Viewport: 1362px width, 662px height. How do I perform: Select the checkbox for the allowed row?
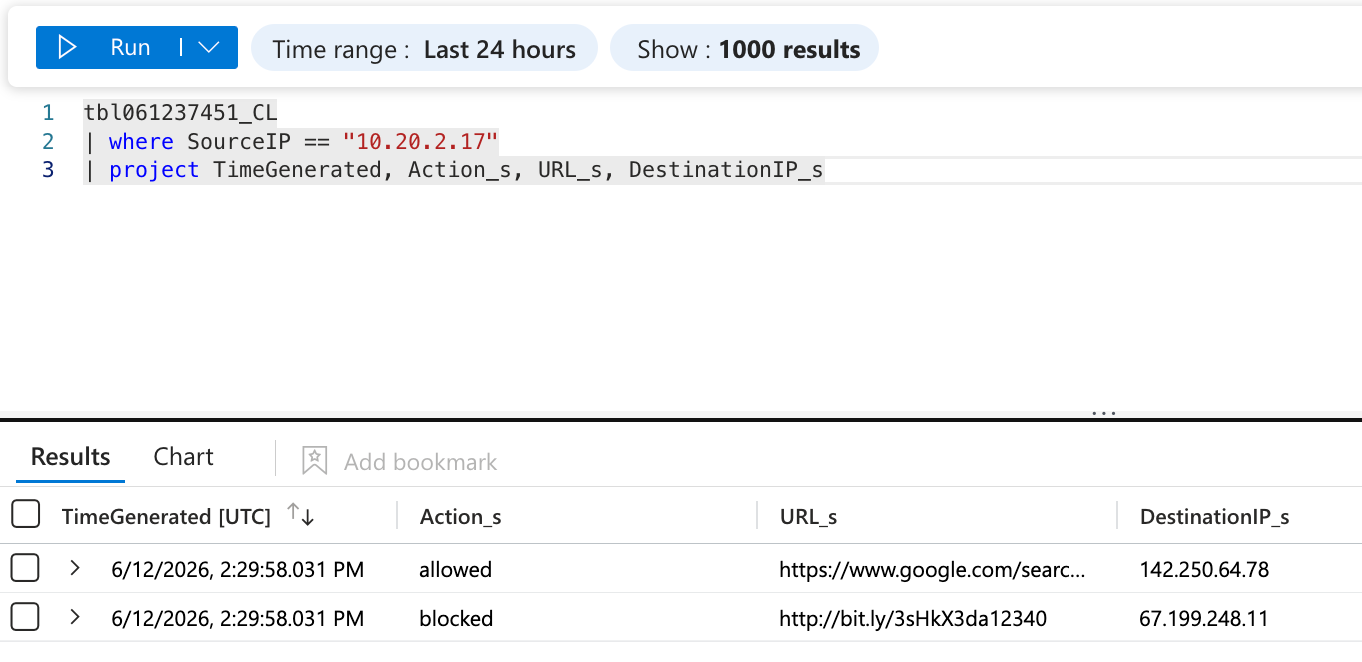pos(25,569)
